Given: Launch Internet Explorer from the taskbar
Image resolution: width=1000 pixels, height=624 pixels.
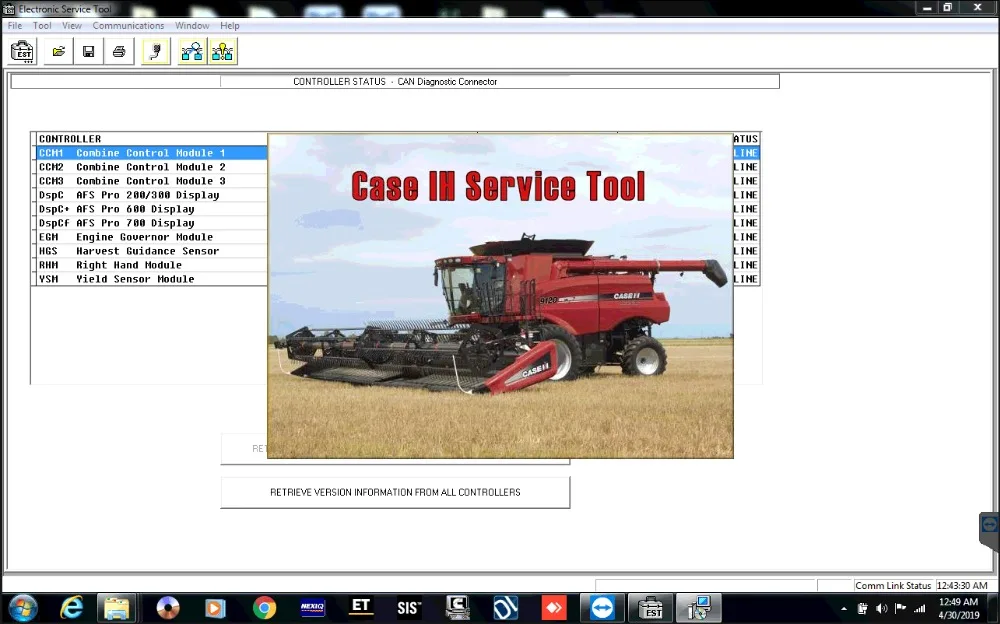Looking at the screenshot, I should (71, 608).
